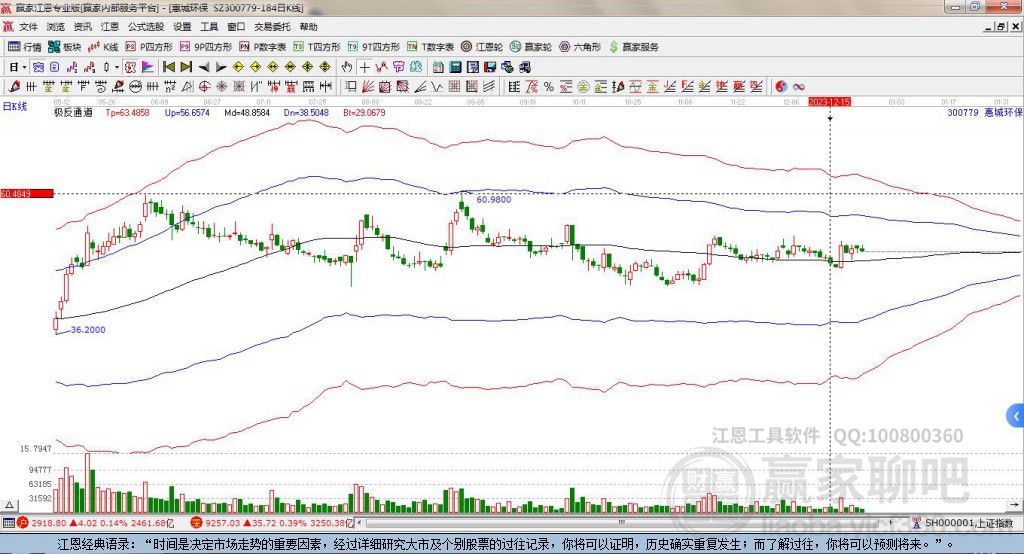Open the 公式选股 menu
The image size is (1024, 554).
tap(146, 27)
